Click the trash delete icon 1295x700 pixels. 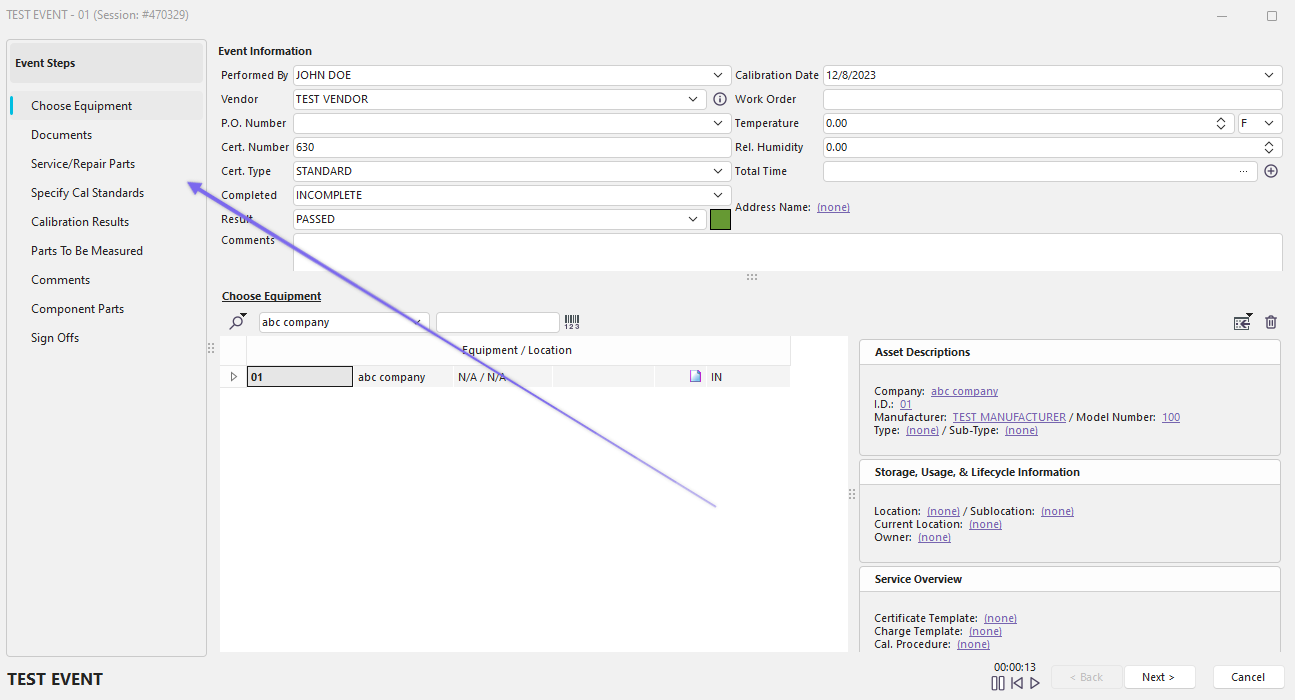click(1271, 322)
